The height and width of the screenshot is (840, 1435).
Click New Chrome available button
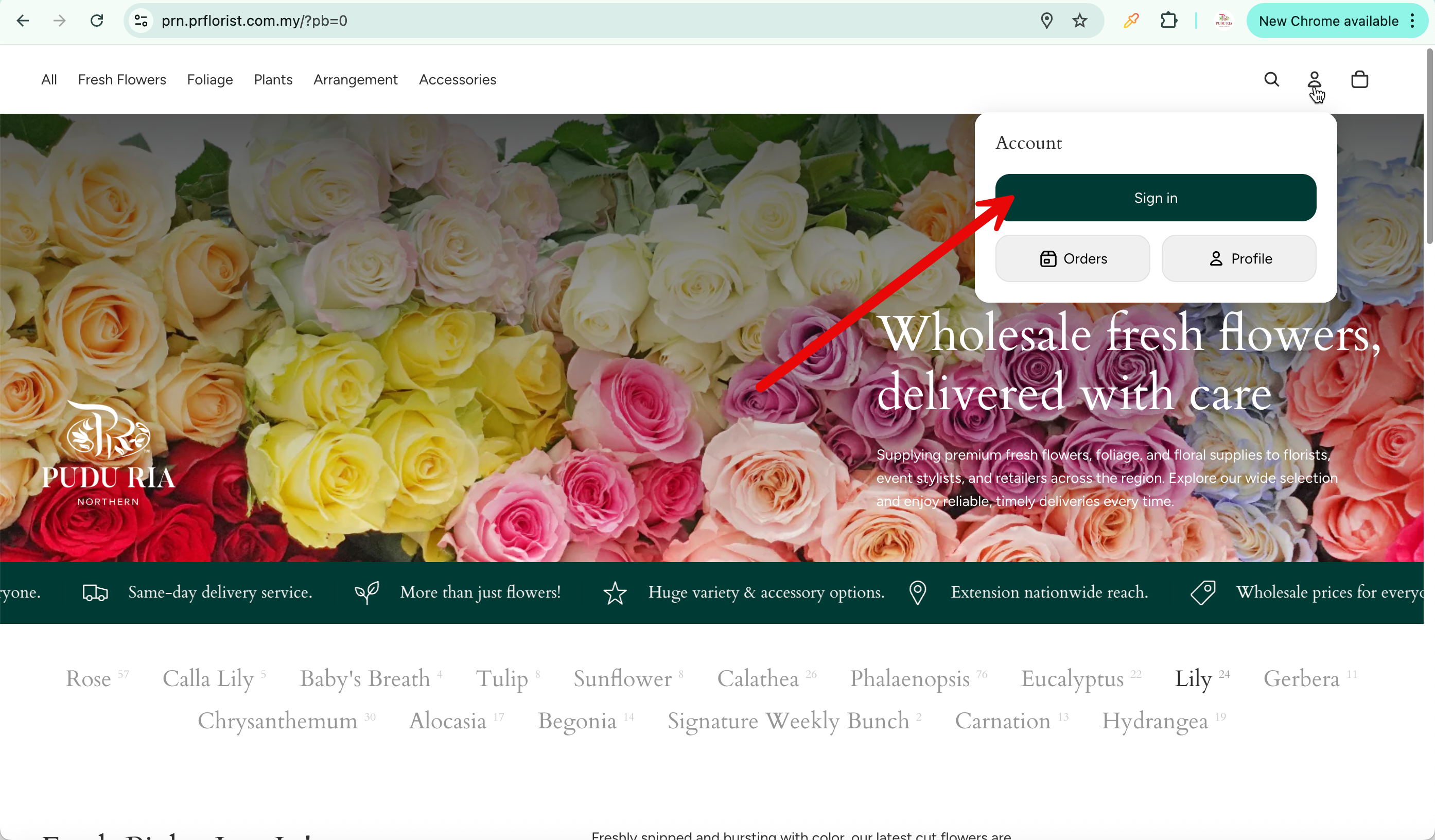tap(1328, 21)
